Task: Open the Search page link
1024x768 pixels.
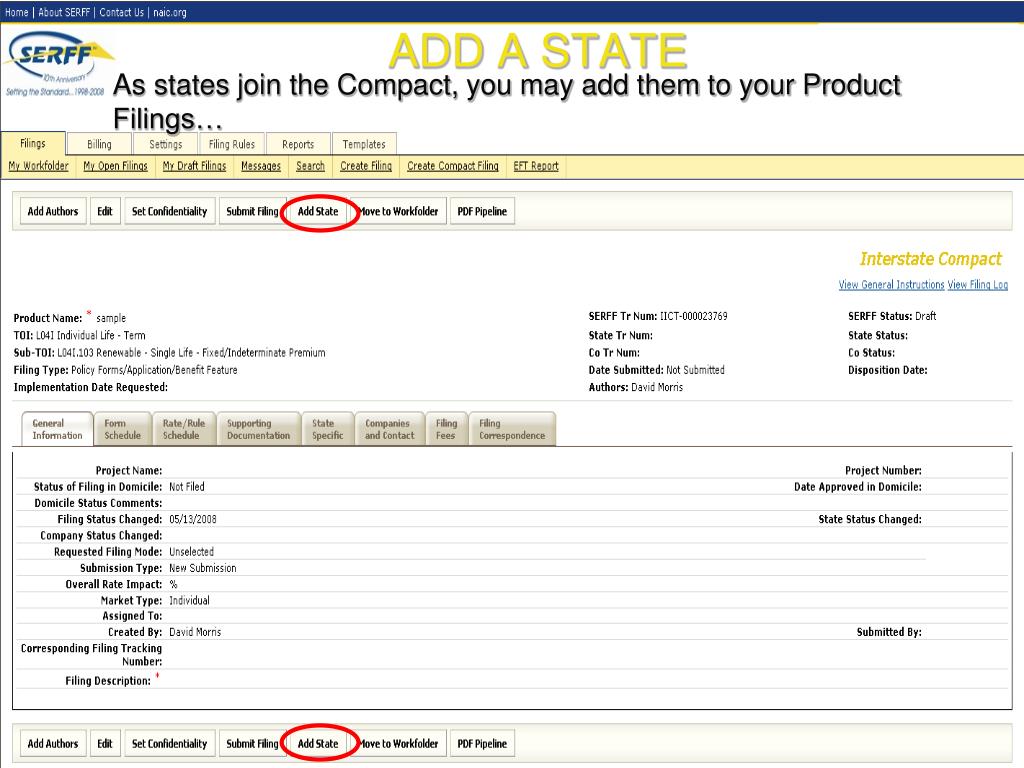Action: [x=310, y=166]
